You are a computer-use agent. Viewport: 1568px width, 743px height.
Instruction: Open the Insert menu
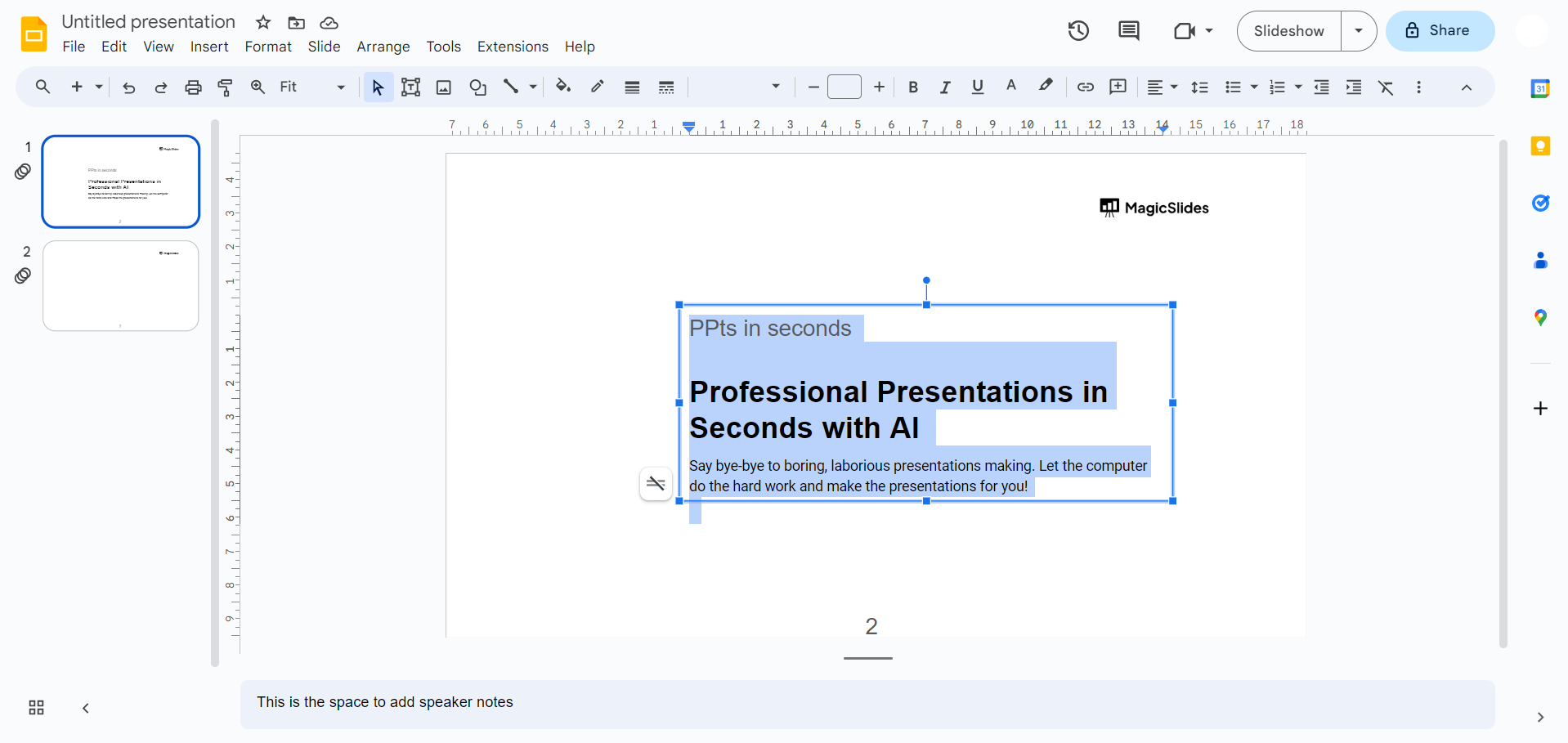(x=209, y=47)
